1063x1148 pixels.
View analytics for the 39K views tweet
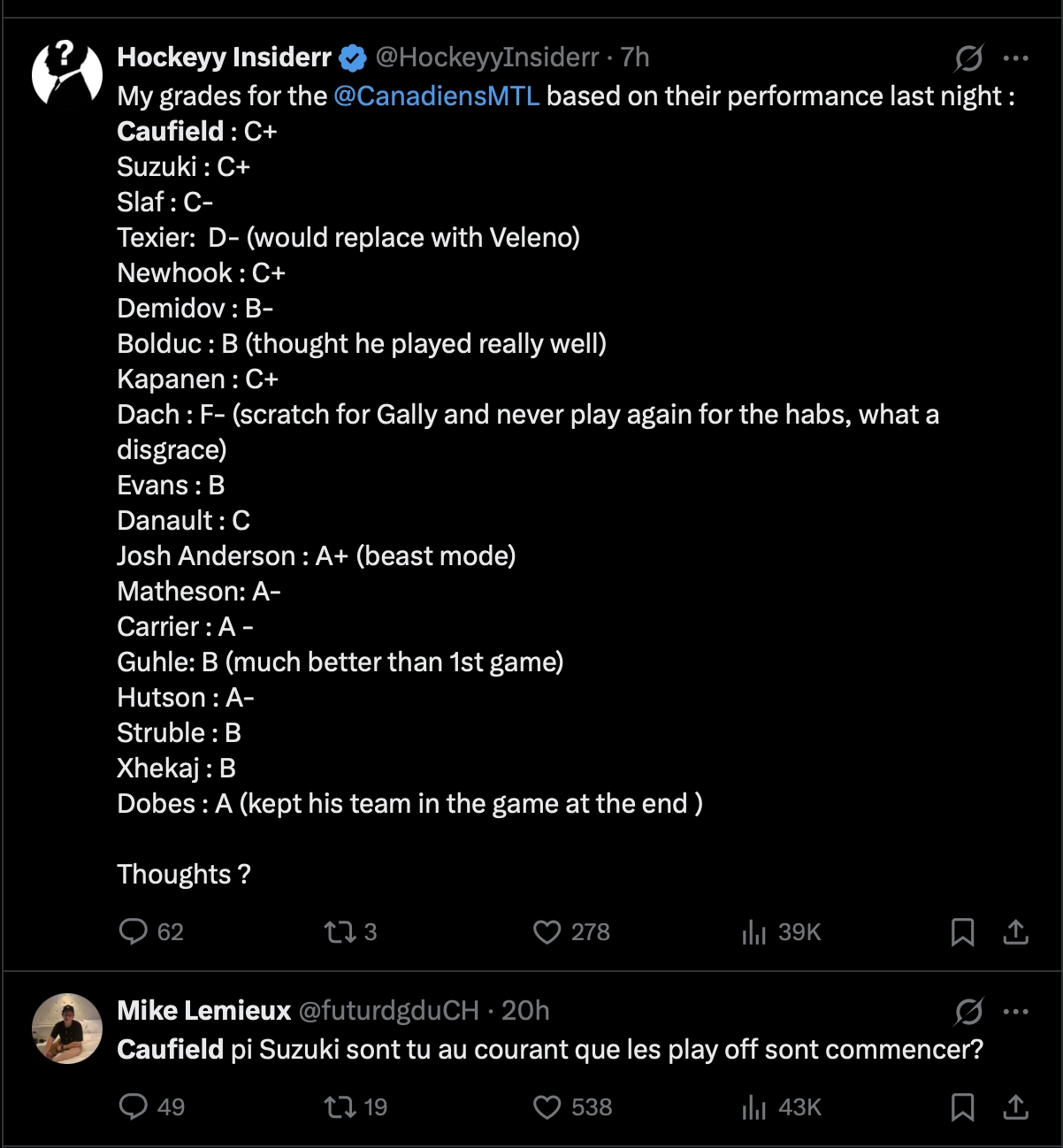tap(754, 932)
